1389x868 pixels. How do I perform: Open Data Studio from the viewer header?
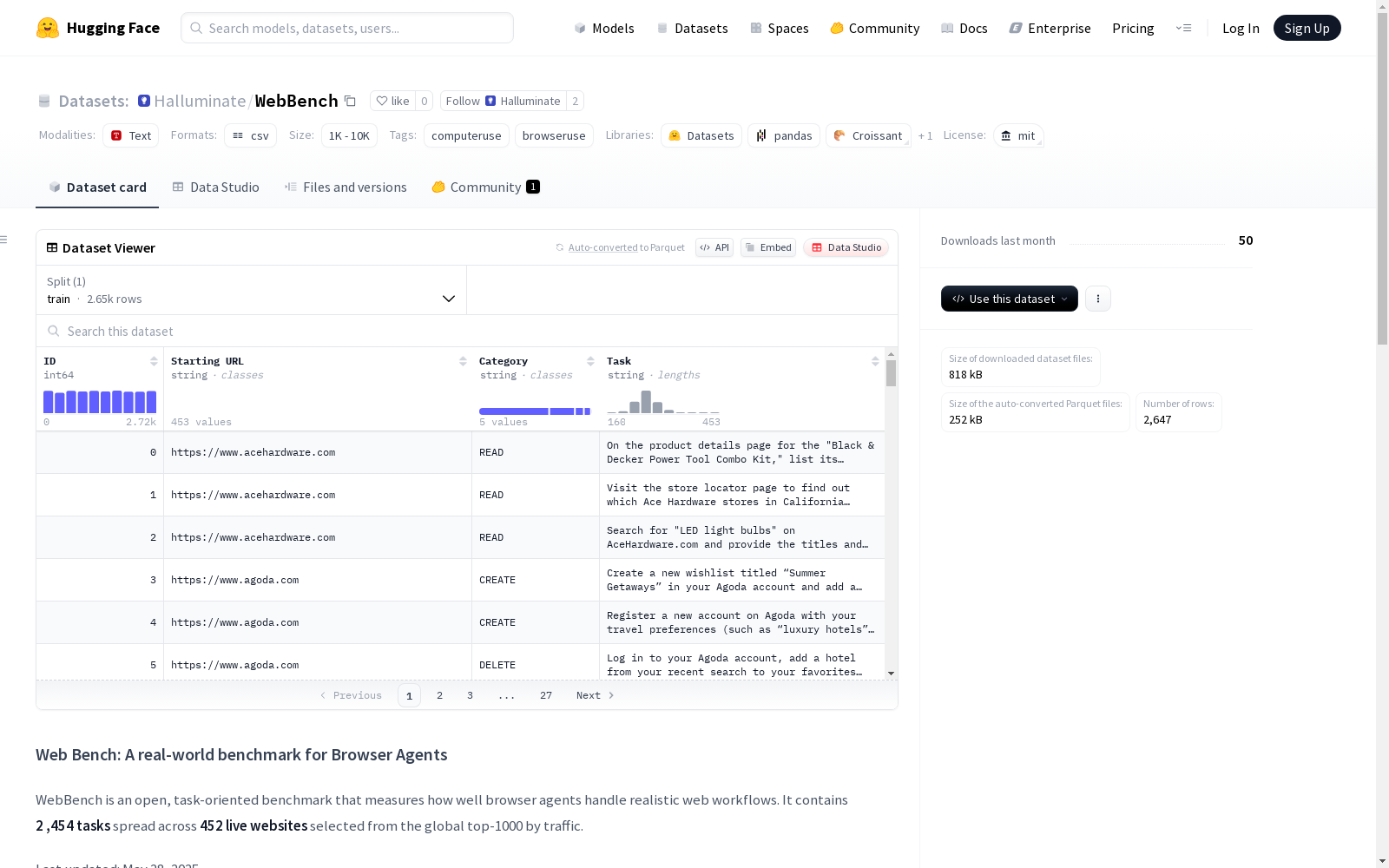point(846,247)
